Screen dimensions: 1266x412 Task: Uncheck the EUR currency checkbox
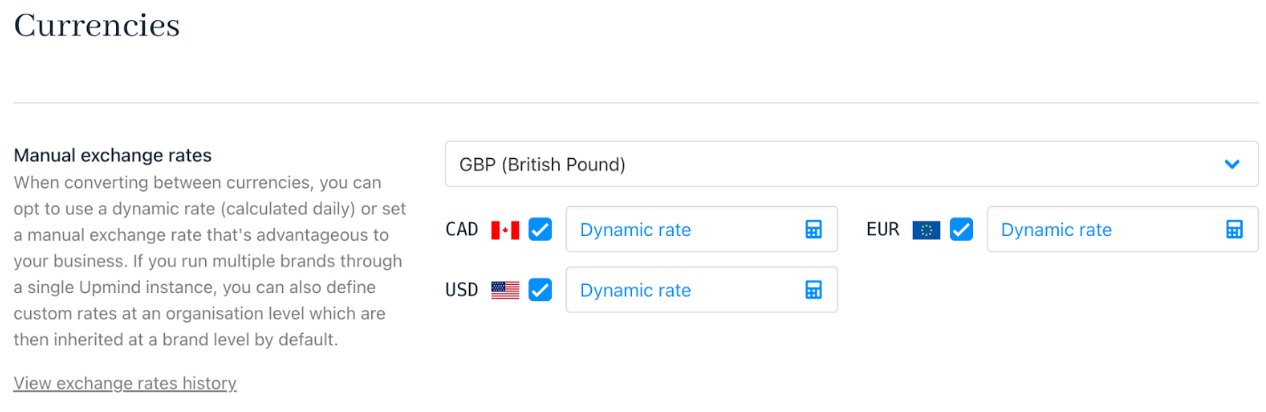[961, 230]
